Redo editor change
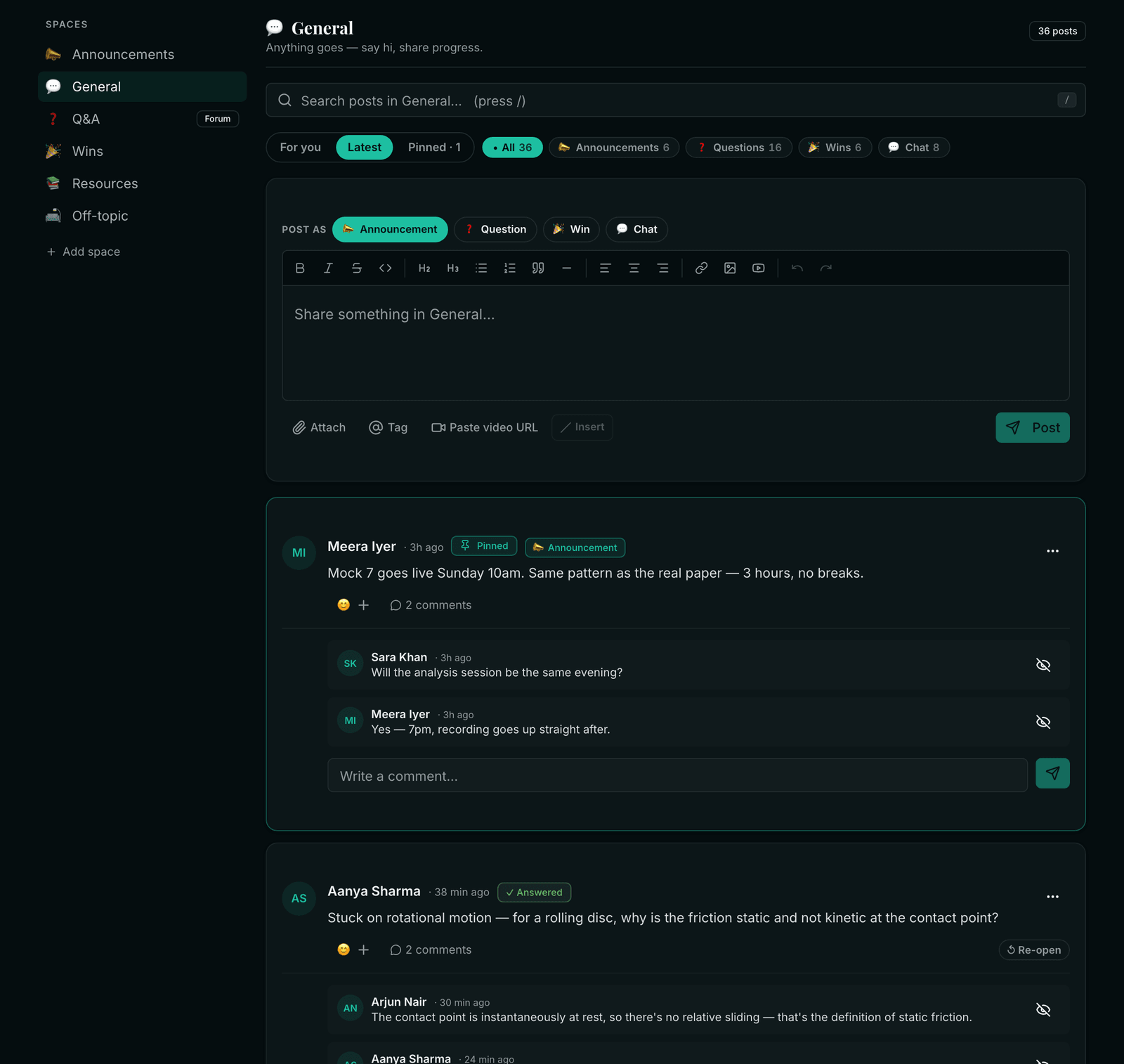Image resolution: width=1124 pixels, height=1064 pixels. point(826,268)
